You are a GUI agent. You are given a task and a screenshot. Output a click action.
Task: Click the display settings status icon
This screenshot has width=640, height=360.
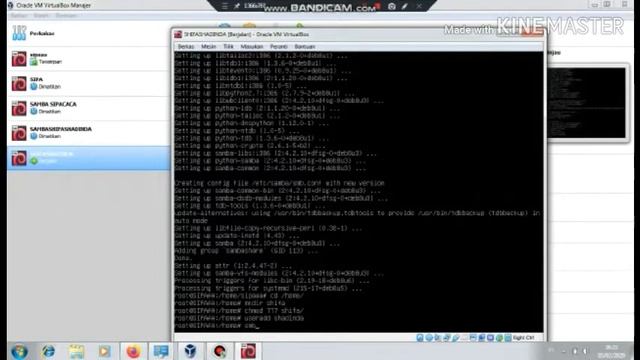(x=473, y=338)
